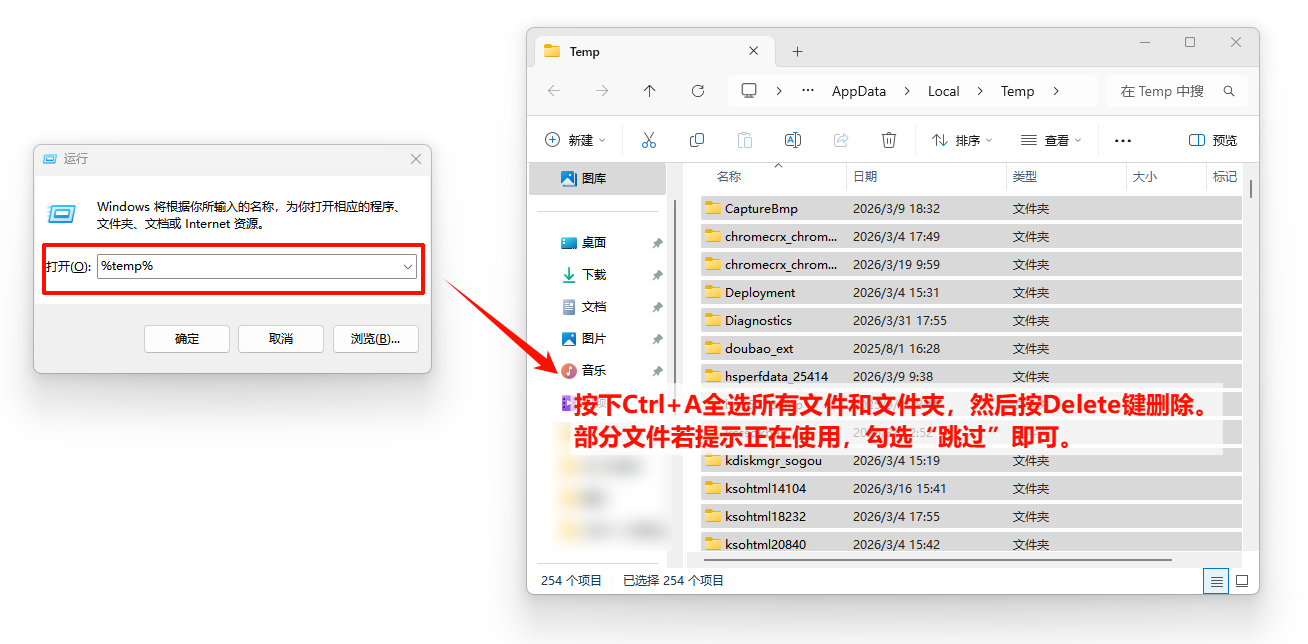The height and width of the screenshot is (644, 1308).
Task: Click the paste icon in the toolbar
Action: click(745, 139)
